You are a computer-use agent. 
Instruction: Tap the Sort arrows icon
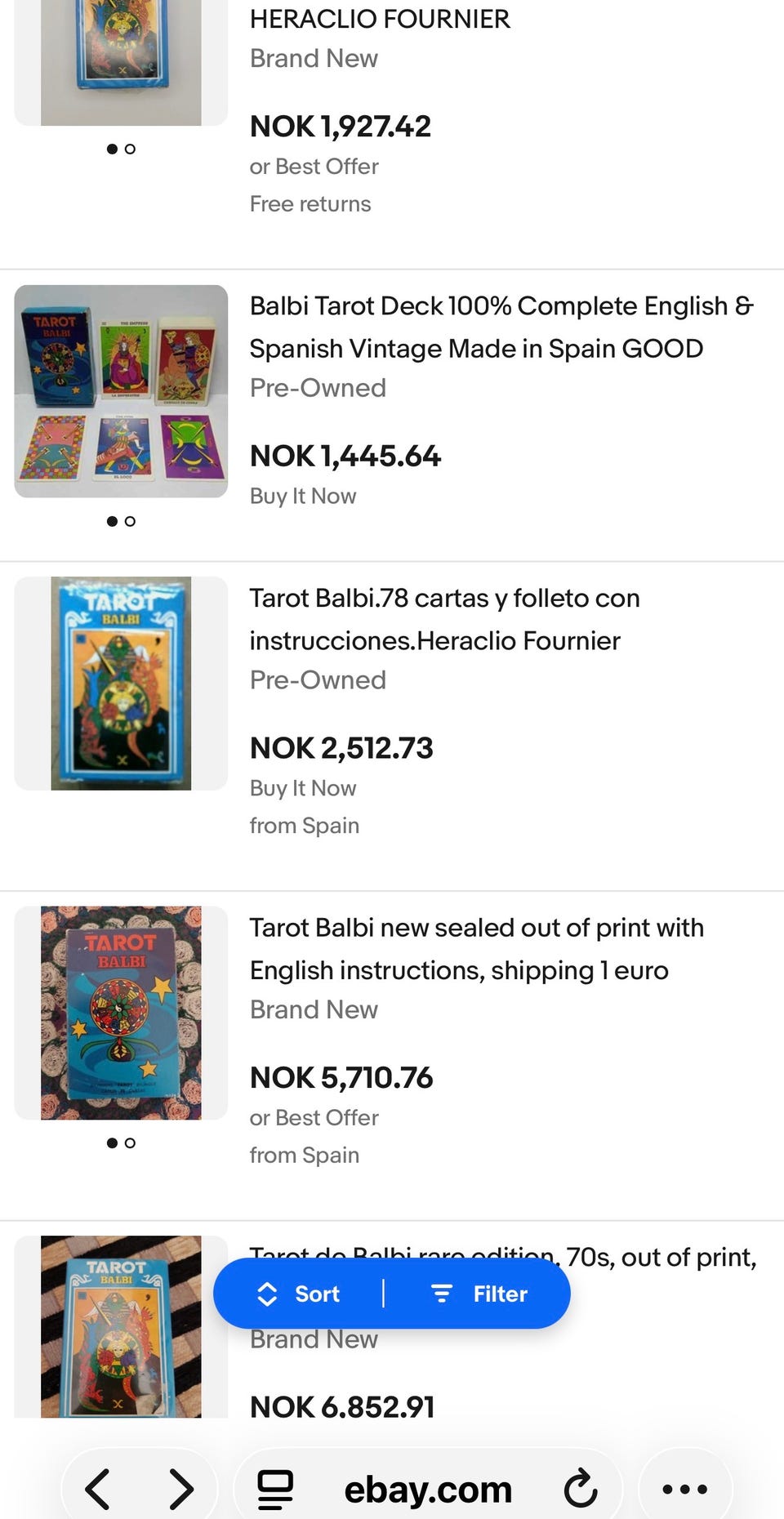point(267,1294)
